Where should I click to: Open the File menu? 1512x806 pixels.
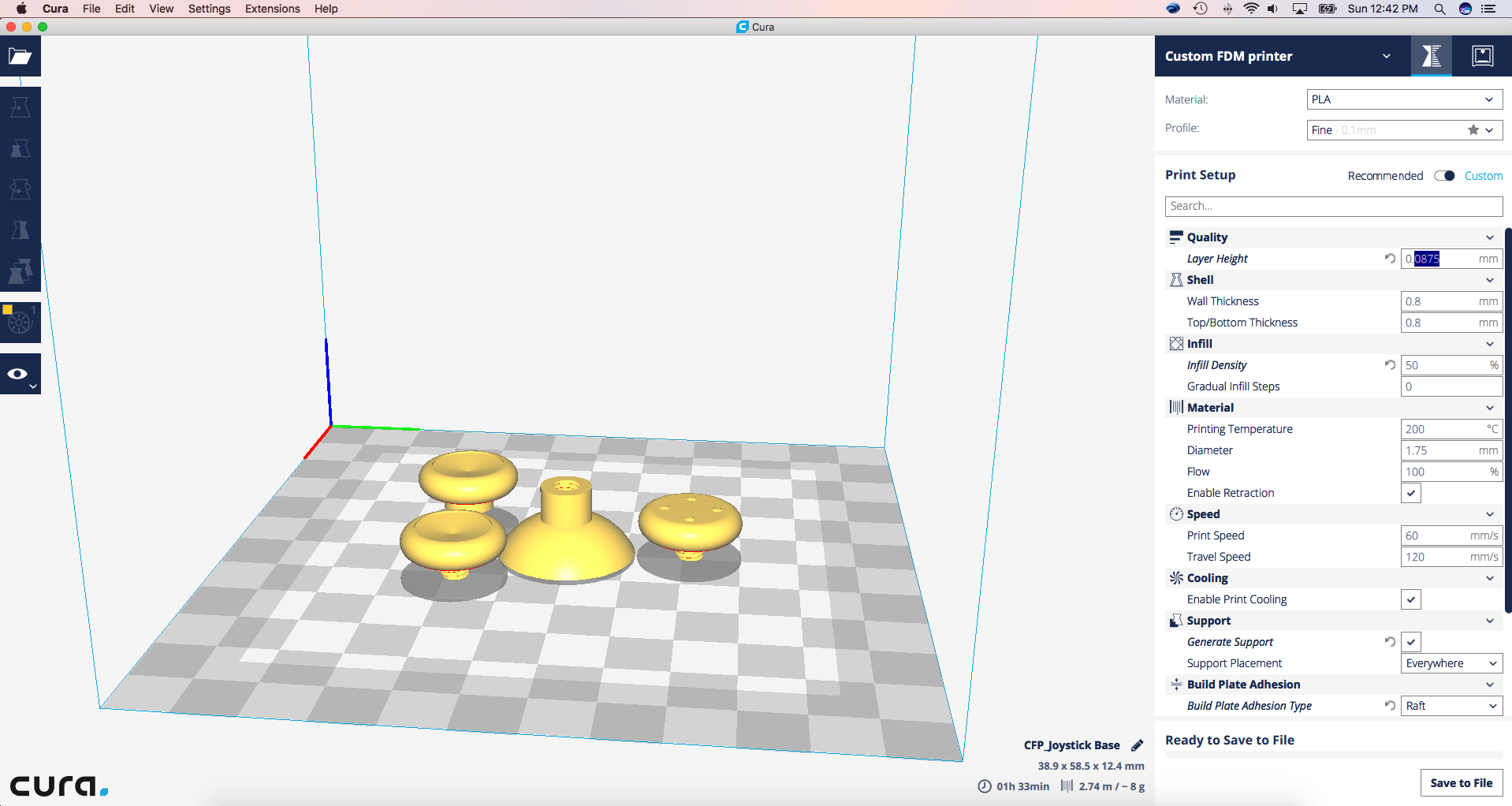(x=91, y=9)
